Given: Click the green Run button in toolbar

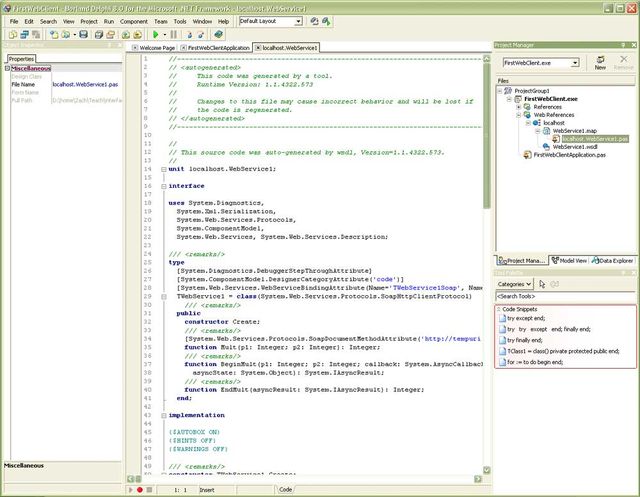Looking at the screenshot, I should click(x=156, y=35).
